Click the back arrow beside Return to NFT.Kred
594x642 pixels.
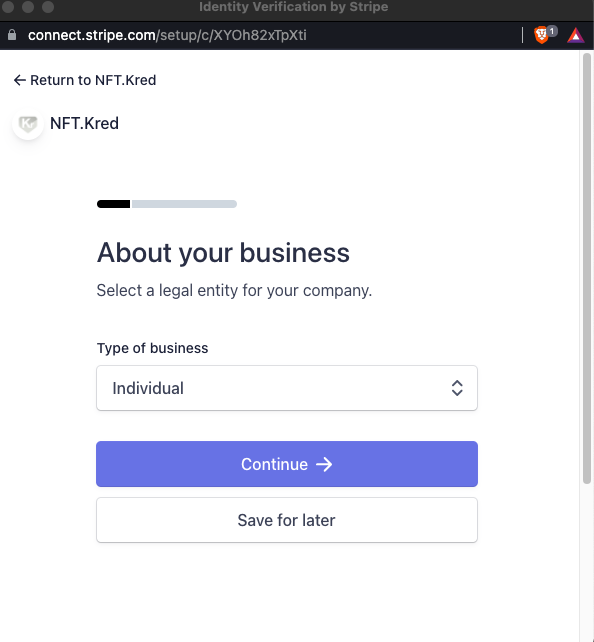[x=19, y=80]
